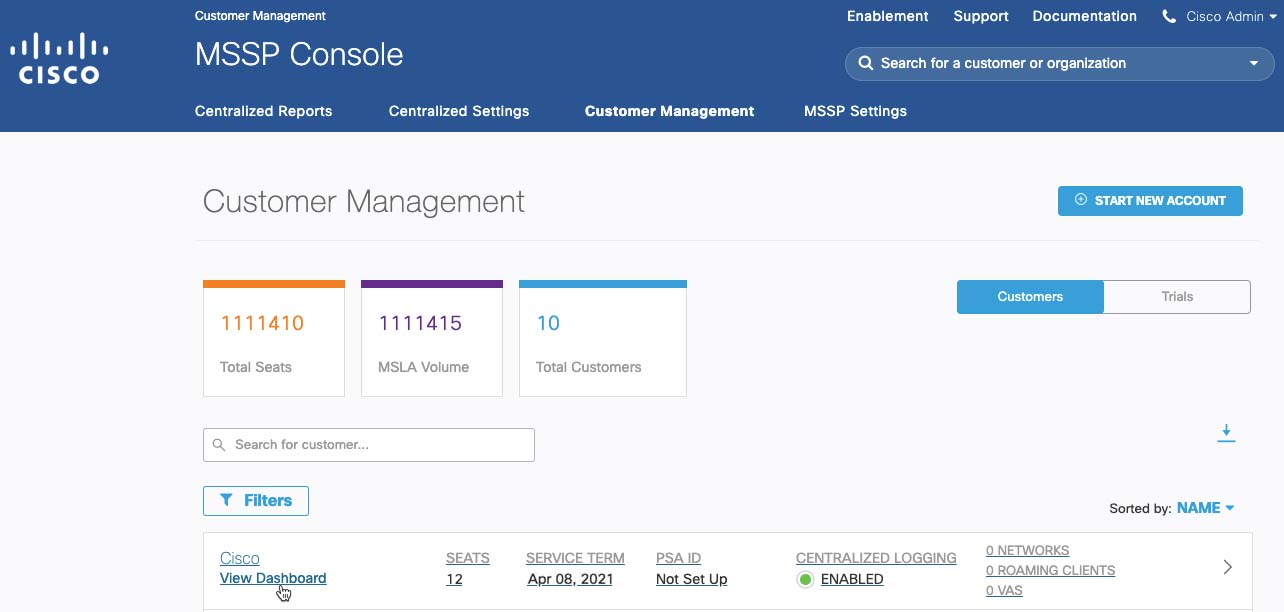Download the customer list with the arrow icon
The height and width of the screenshot is (612, 1284).
click(1226, 433)
